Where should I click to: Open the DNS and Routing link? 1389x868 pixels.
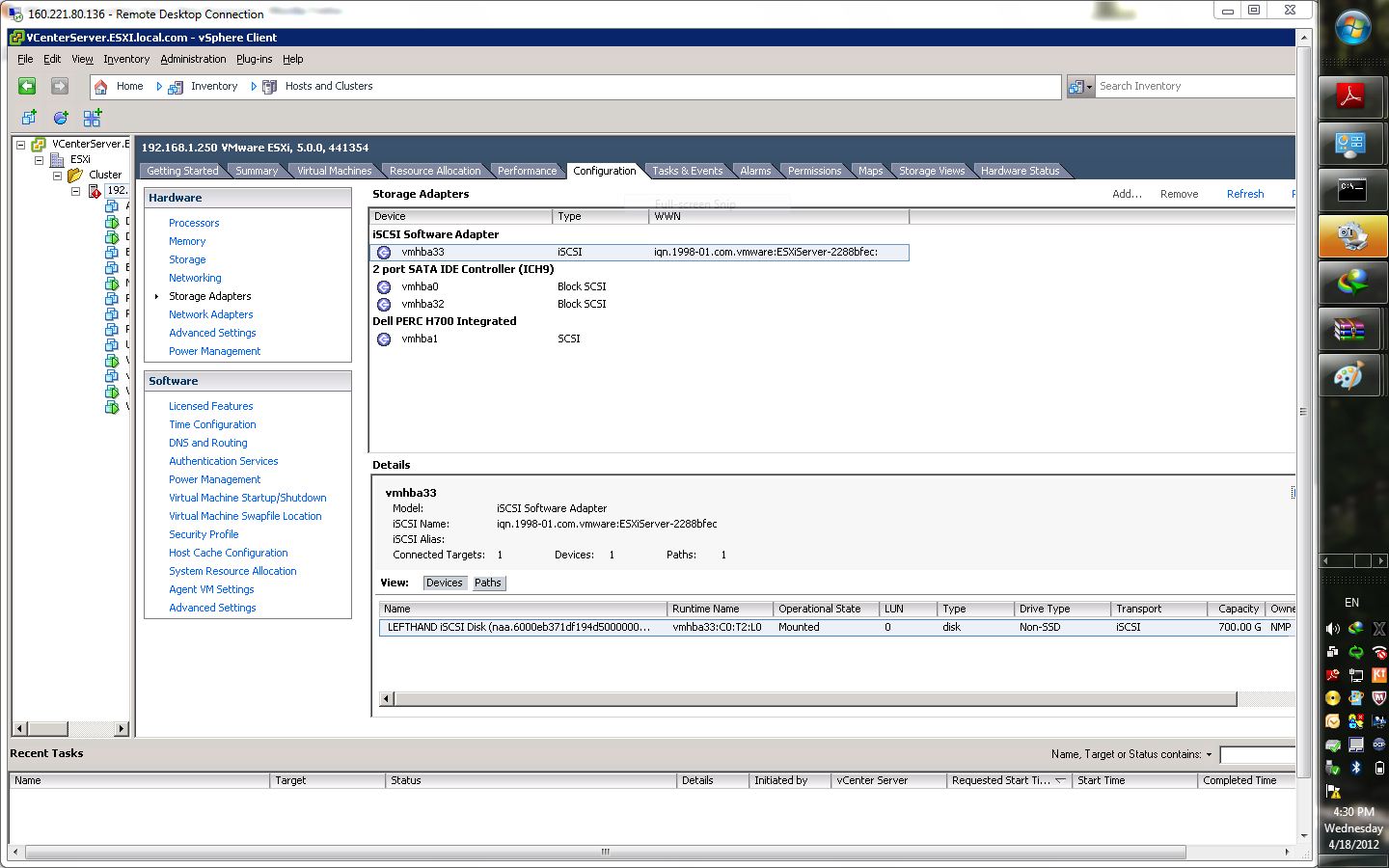[x=208, y=443]
